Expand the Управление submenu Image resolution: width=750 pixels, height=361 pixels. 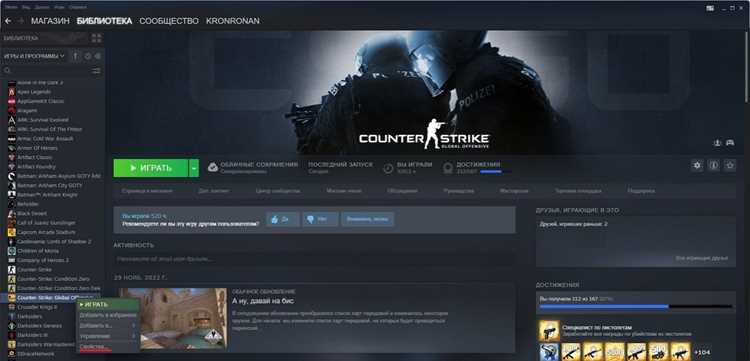[108, 336]
